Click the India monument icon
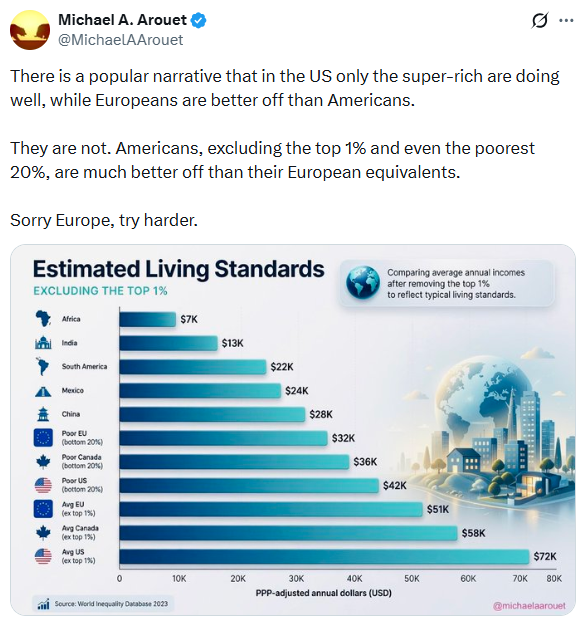 coord(43,342)
